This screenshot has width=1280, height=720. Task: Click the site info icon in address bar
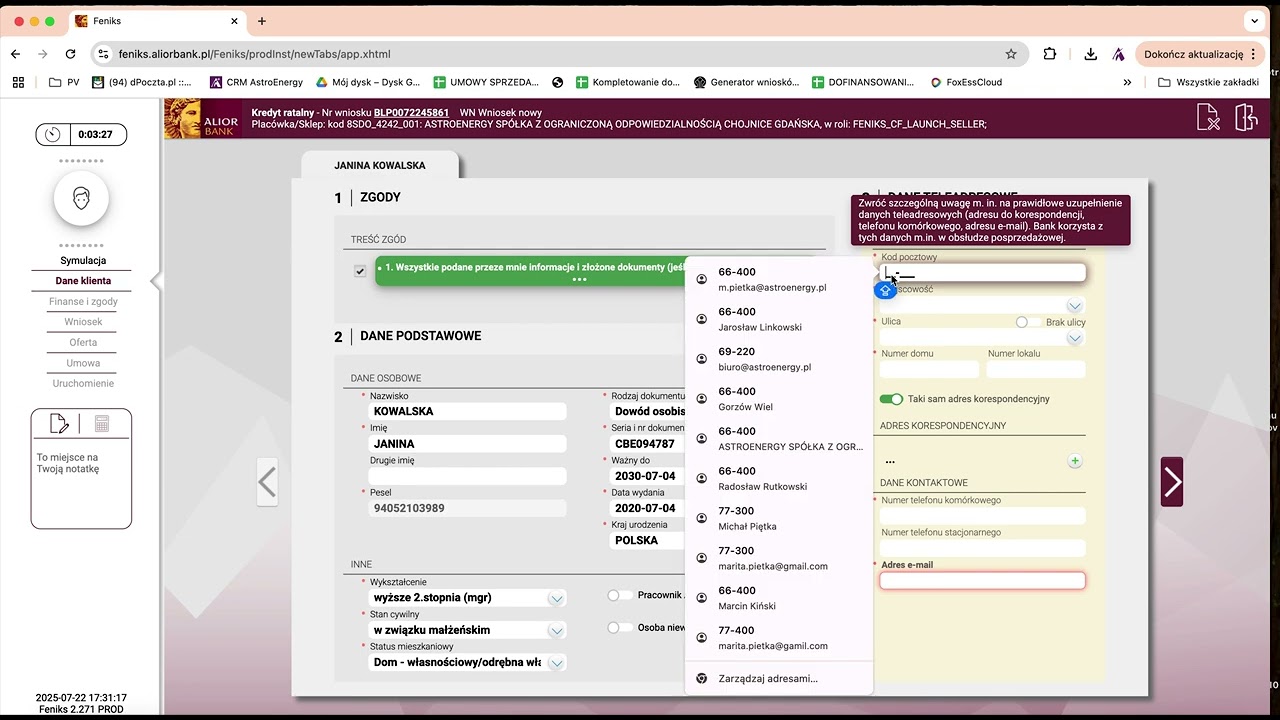click(x=103, y=54)
